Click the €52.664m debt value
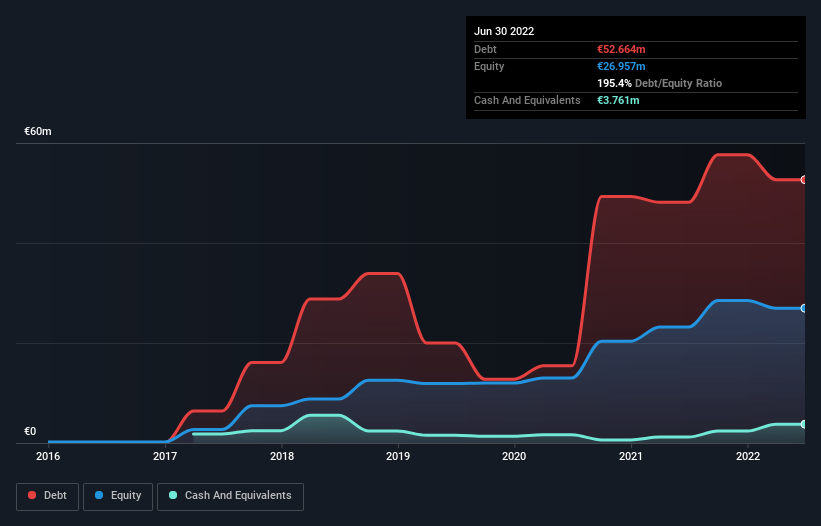The width and height of the screenshot is (821, 526). point(621,49)
